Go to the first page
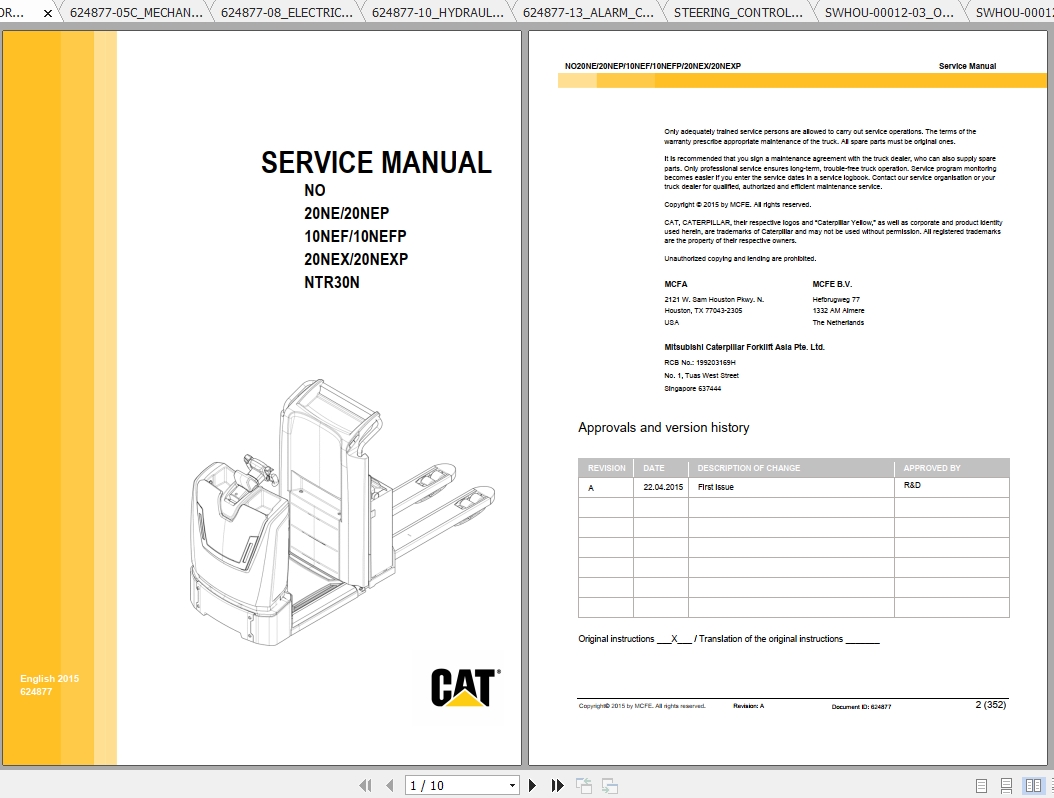Viewport: 1054px width, 798px height. (366, 785)
